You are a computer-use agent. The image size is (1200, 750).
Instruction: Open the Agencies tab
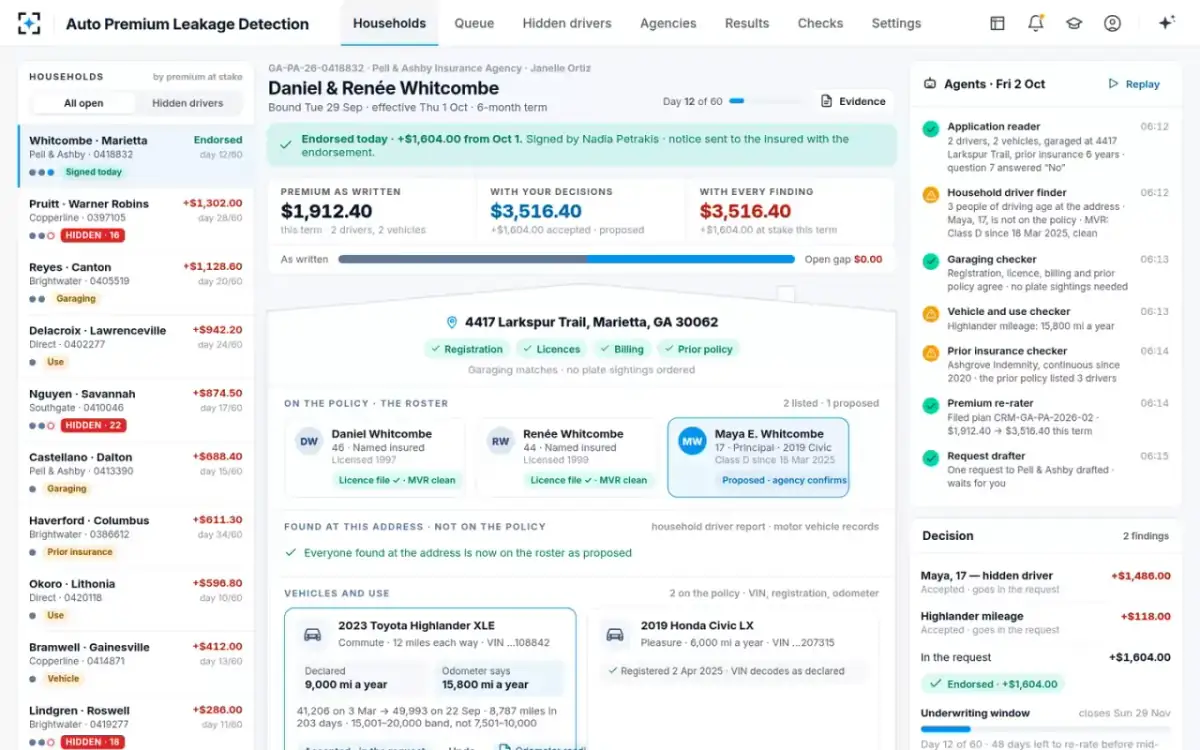coord(668,23)
